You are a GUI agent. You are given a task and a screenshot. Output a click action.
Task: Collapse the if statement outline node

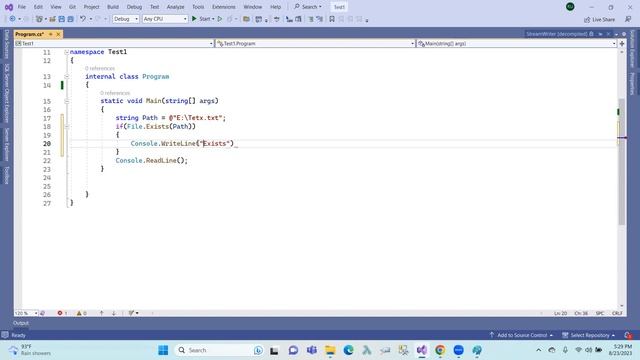(x=67, y=127)
